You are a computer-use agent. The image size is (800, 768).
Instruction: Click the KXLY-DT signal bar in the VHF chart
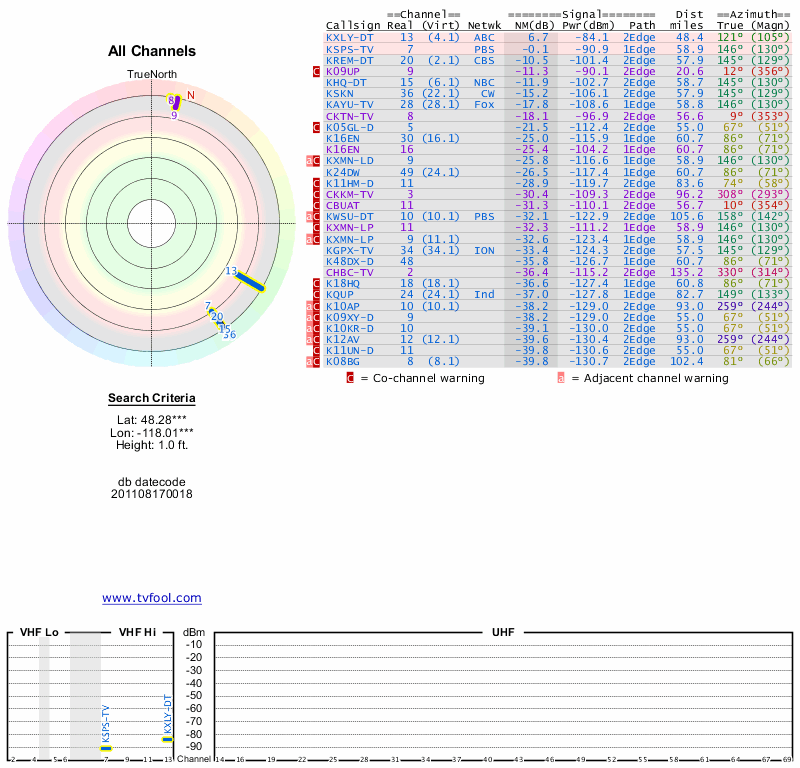tap(167, 739)
